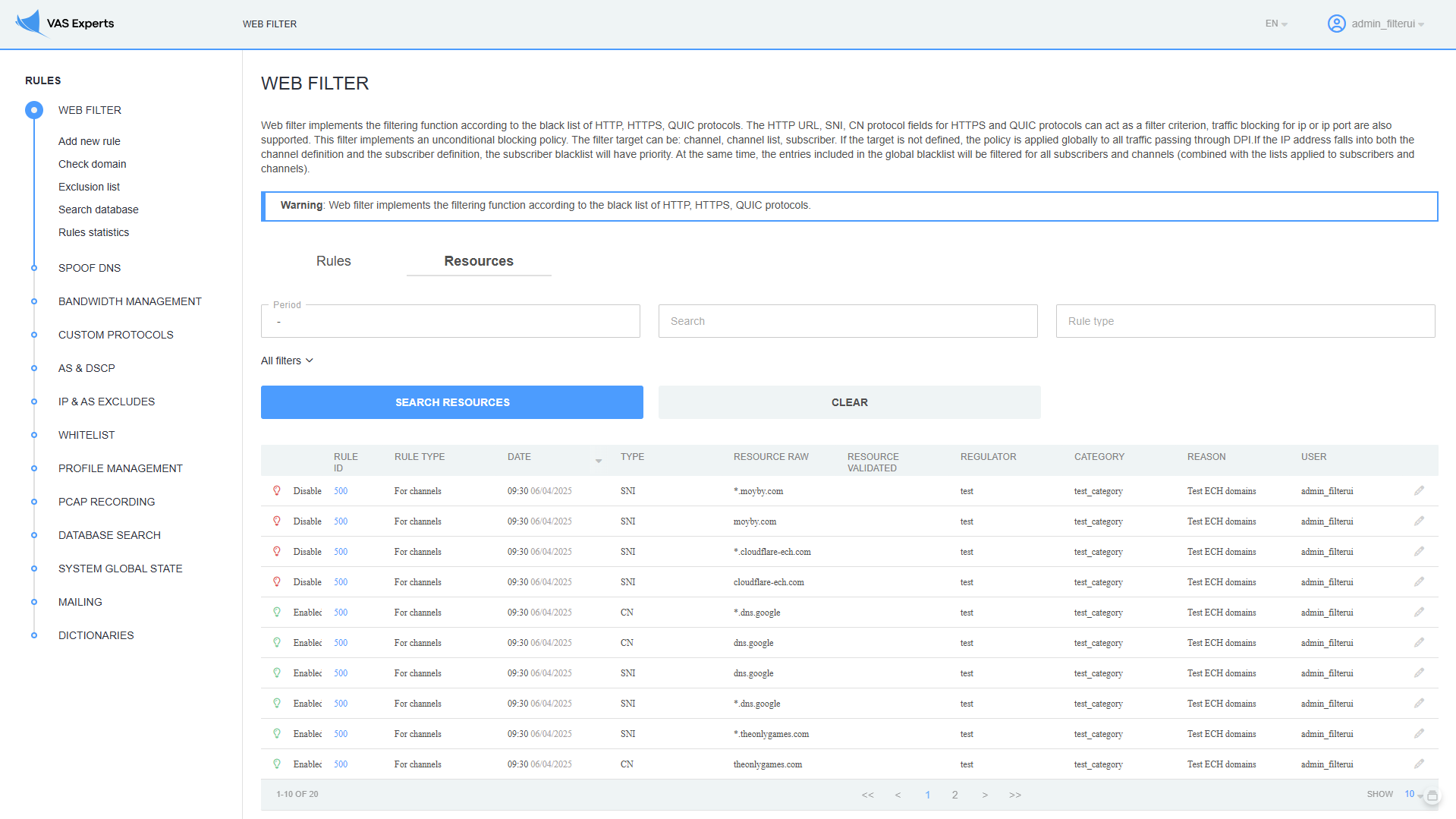This screenshot has width=1456, height=819.
Task: Click the Search input field
Action: (847, 321)
